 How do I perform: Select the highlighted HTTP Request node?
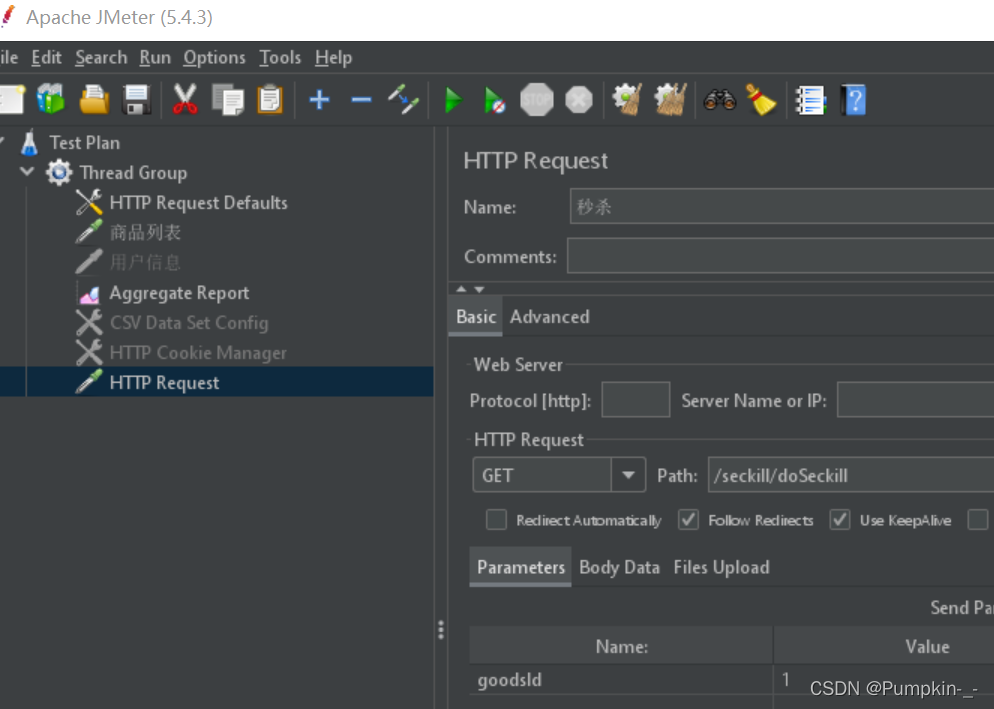(x=164, y=382)
